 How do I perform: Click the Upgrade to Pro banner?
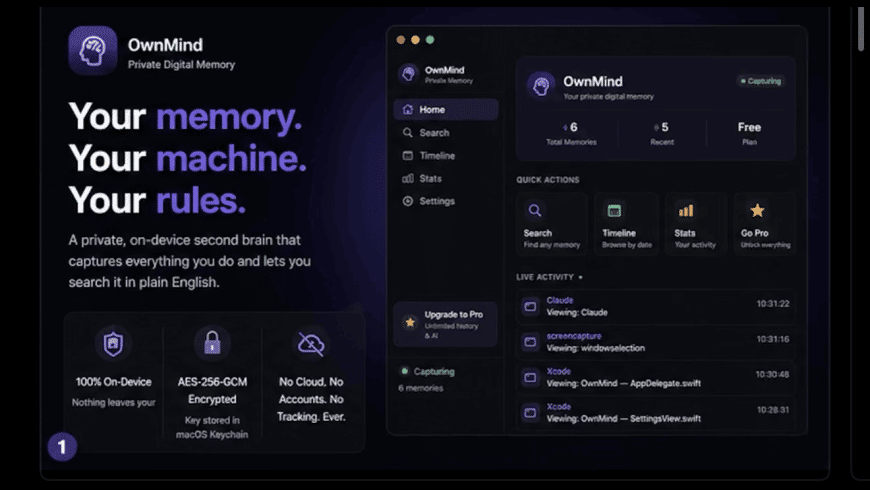pyautogui.click(x=446, y=324)
